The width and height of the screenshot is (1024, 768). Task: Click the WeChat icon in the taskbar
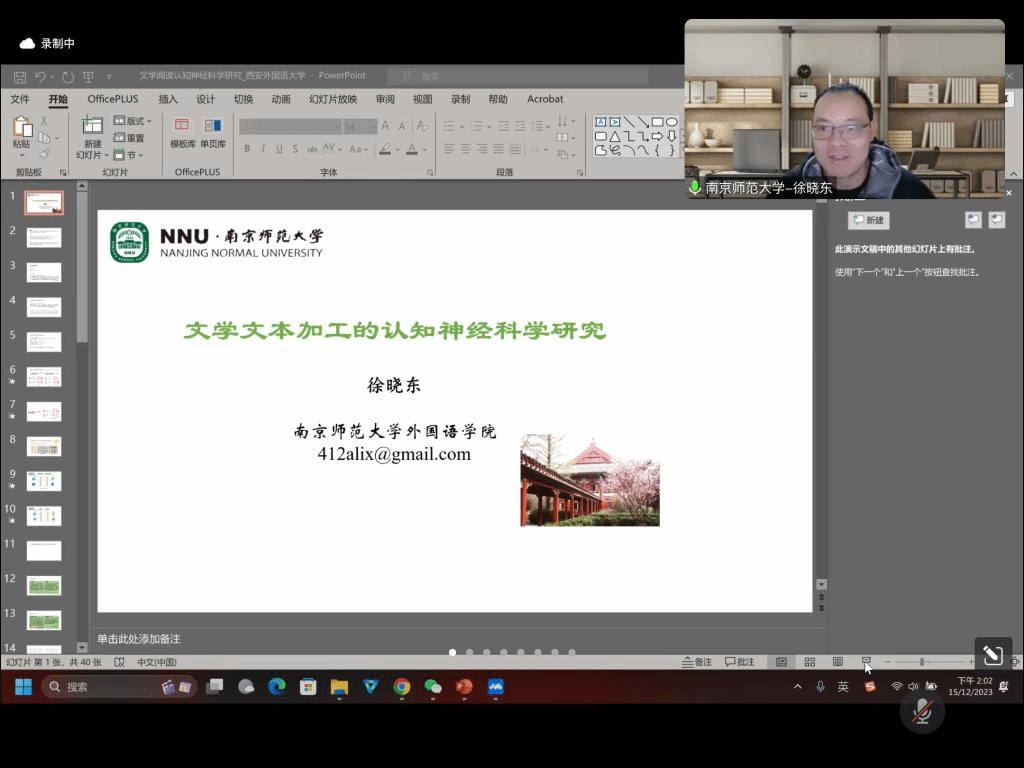tap(433, 687)
